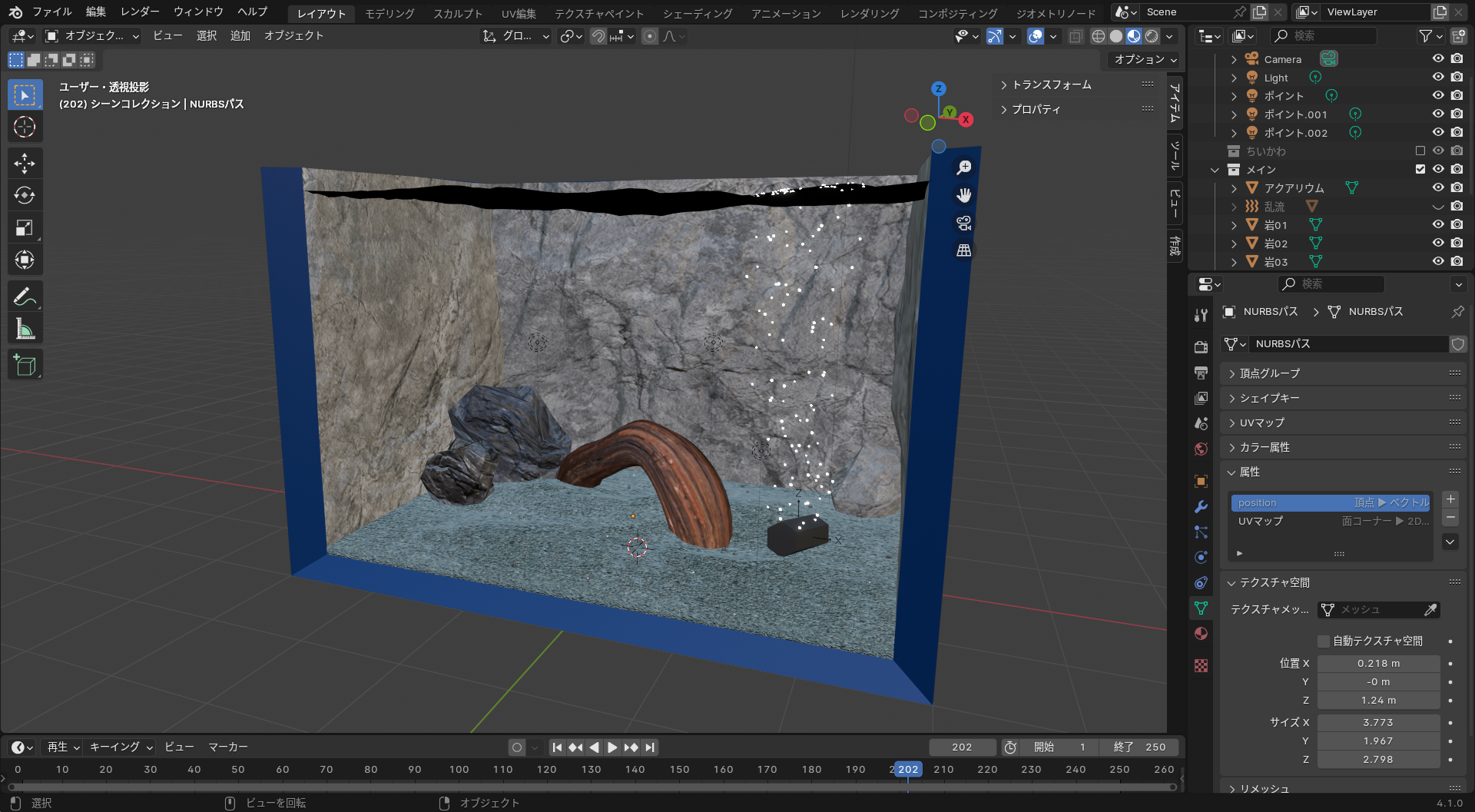Screen dimensions: 1475x812
Task: Select the Cursor tool in toolbar
Action: (x=25, y=127)
